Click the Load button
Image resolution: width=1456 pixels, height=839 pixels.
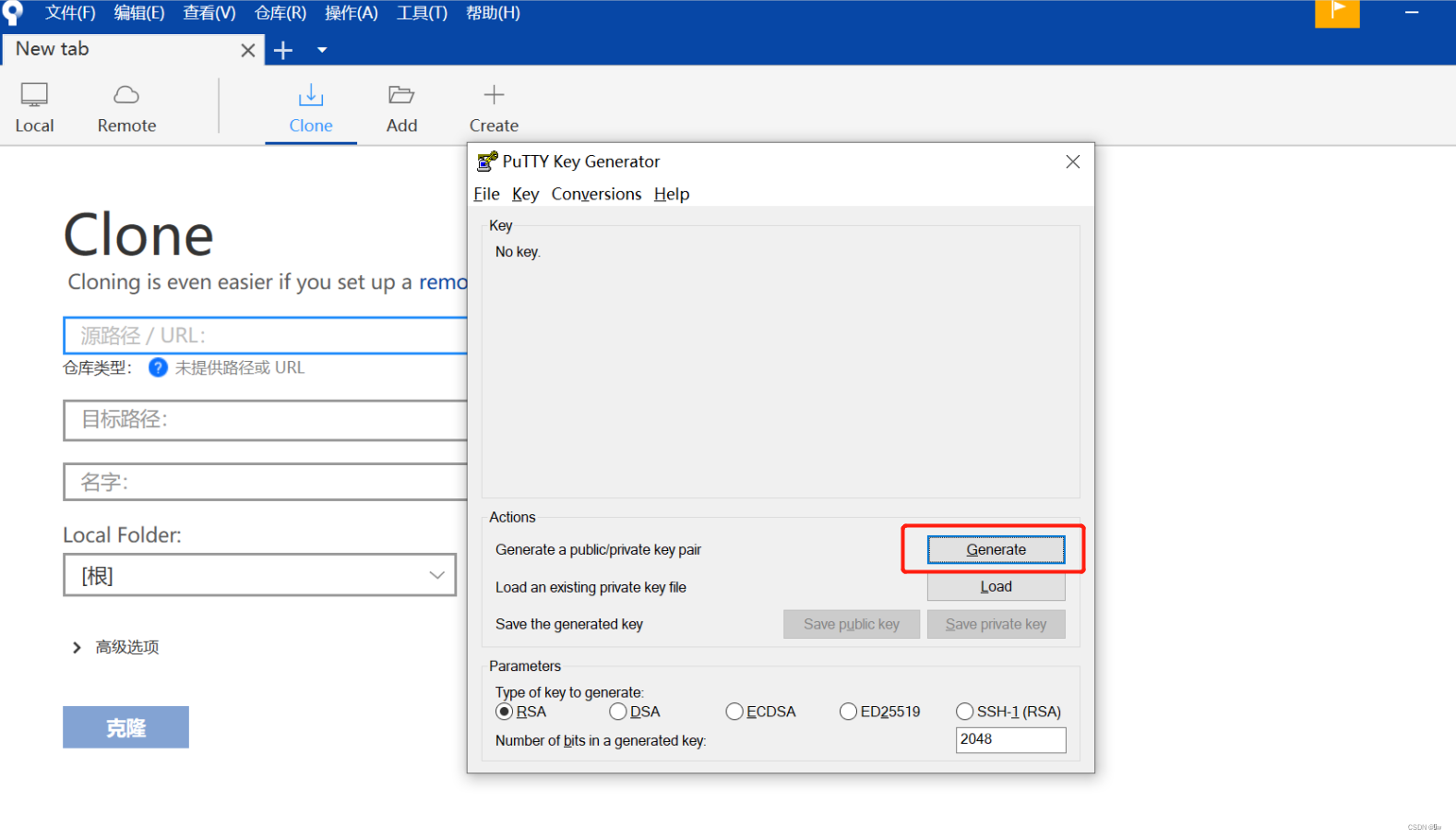tap(996, 587)
